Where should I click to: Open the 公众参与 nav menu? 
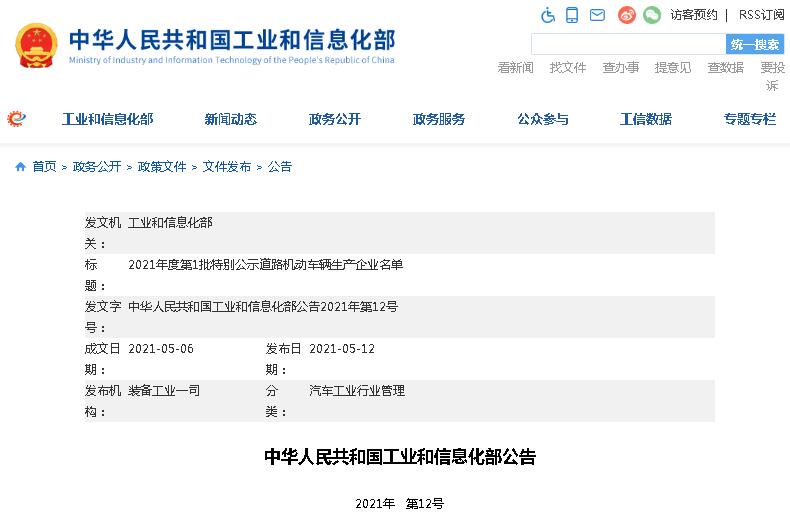click(543, 119)
